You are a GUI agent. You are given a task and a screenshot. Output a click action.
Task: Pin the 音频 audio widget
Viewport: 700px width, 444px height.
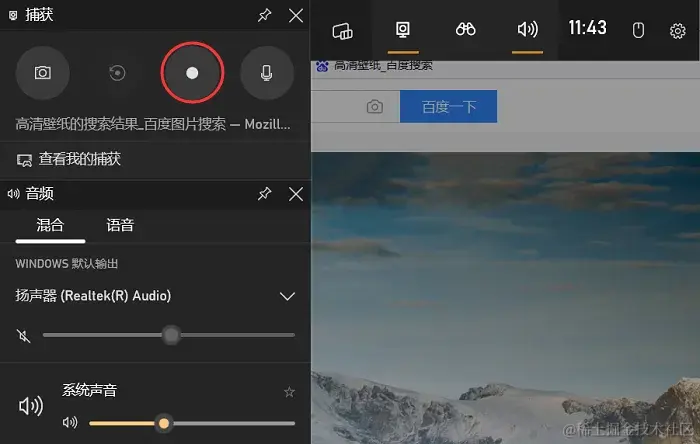click(x=264, y=194)
